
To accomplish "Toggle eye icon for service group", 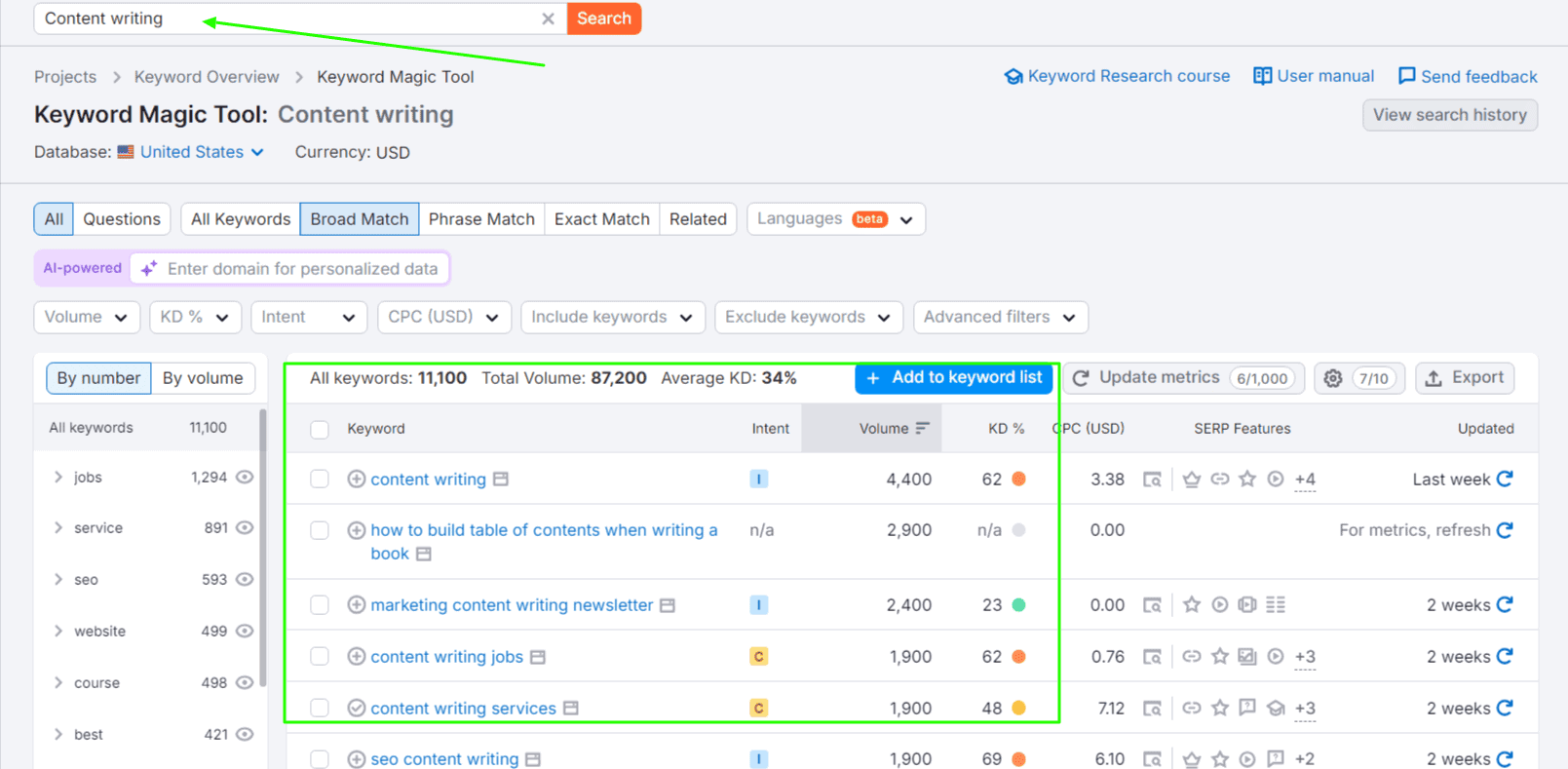I will click(x=245, y=528).
